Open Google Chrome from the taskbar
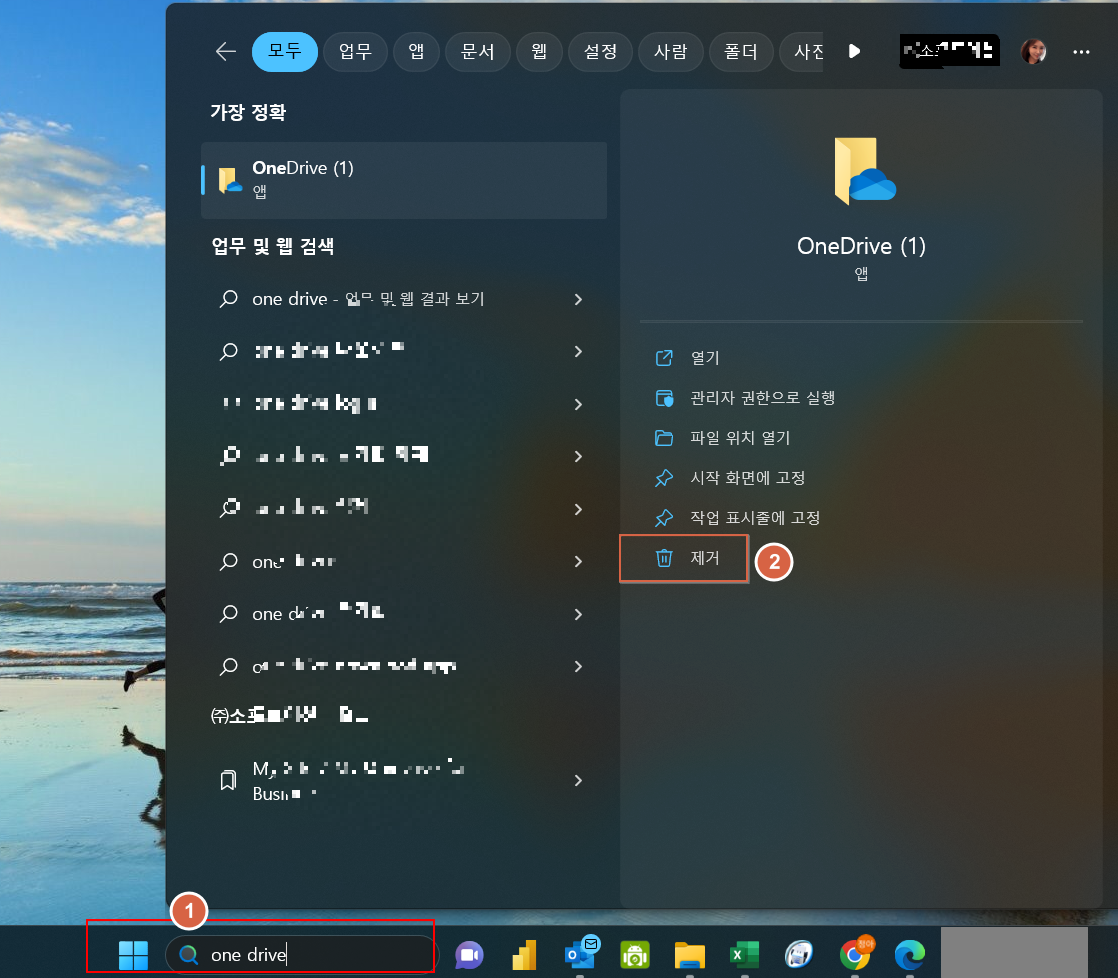 855,957
